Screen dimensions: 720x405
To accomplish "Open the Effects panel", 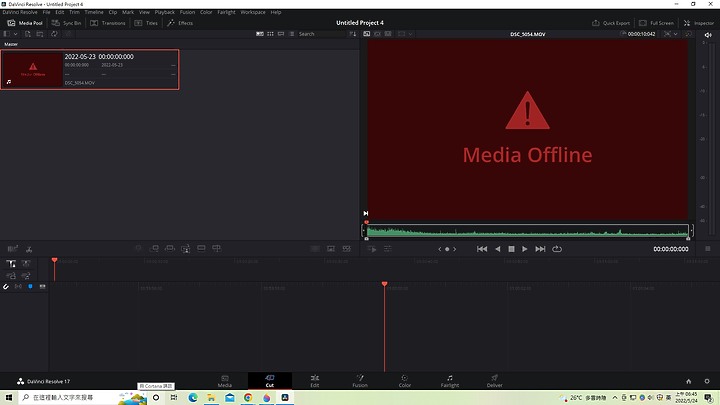I will [180, 23].
